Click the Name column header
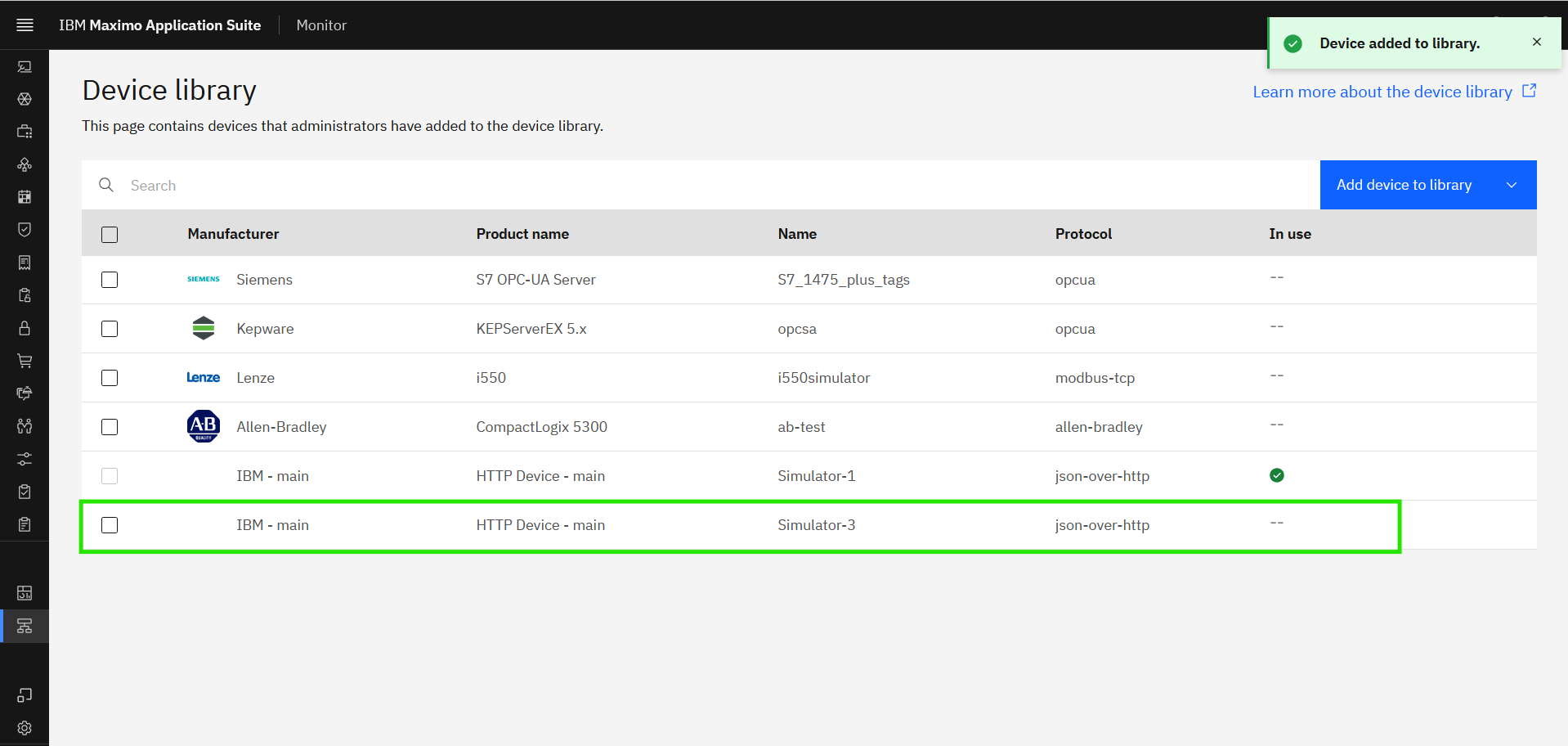 click(x=797, y=234)
